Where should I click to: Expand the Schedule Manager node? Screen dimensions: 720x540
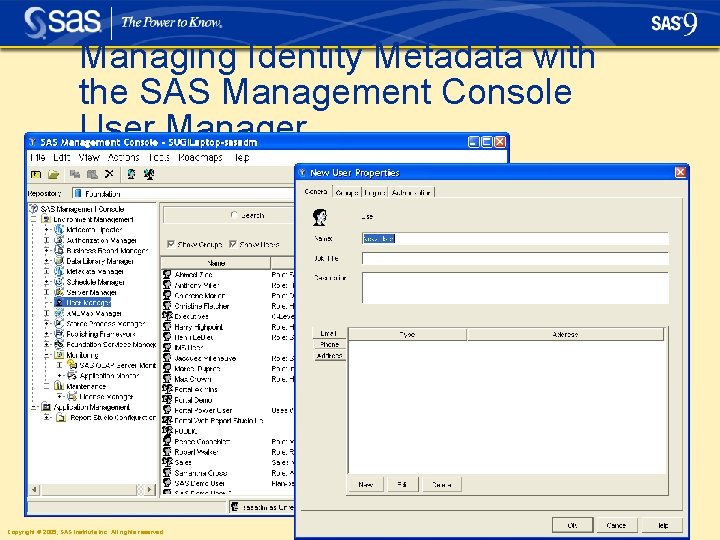pos(46,282)
